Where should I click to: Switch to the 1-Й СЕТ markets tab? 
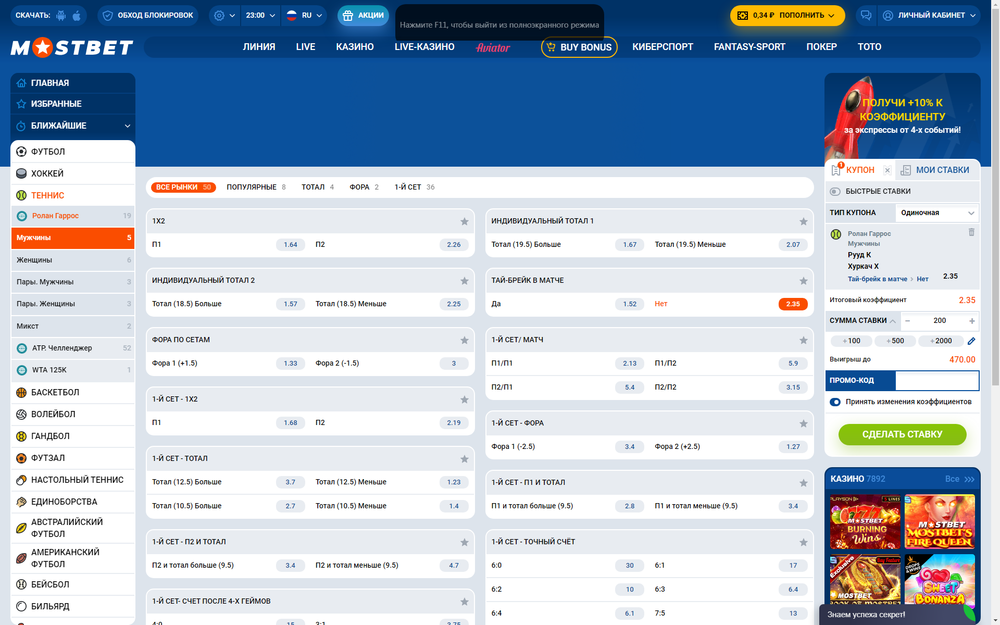pyautogui.click(x=415, y=188)
